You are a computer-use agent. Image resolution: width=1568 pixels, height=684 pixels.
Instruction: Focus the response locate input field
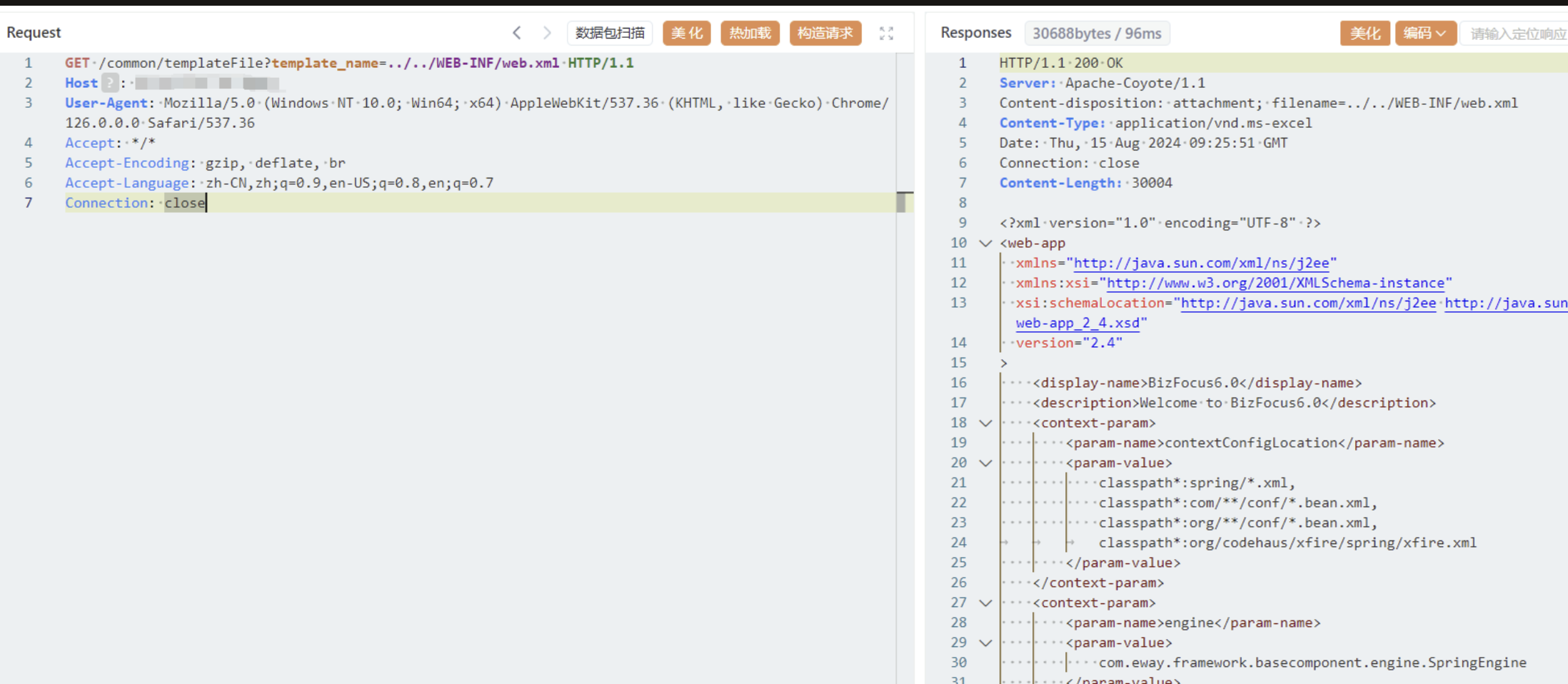coord(1515,34)
